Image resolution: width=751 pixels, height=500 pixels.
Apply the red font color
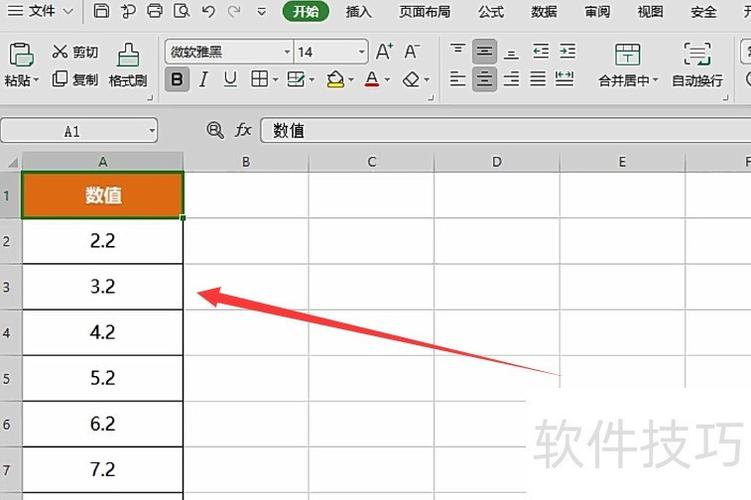372,80
